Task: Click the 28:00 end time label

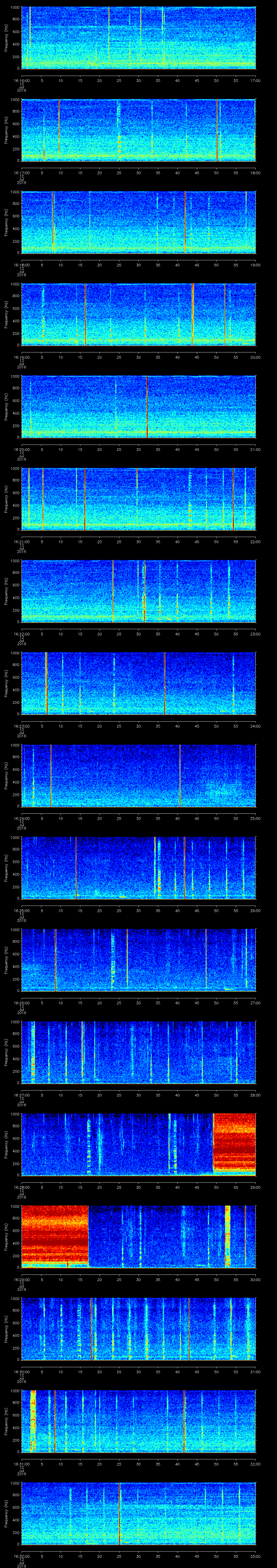Action: click(255, 1095)
